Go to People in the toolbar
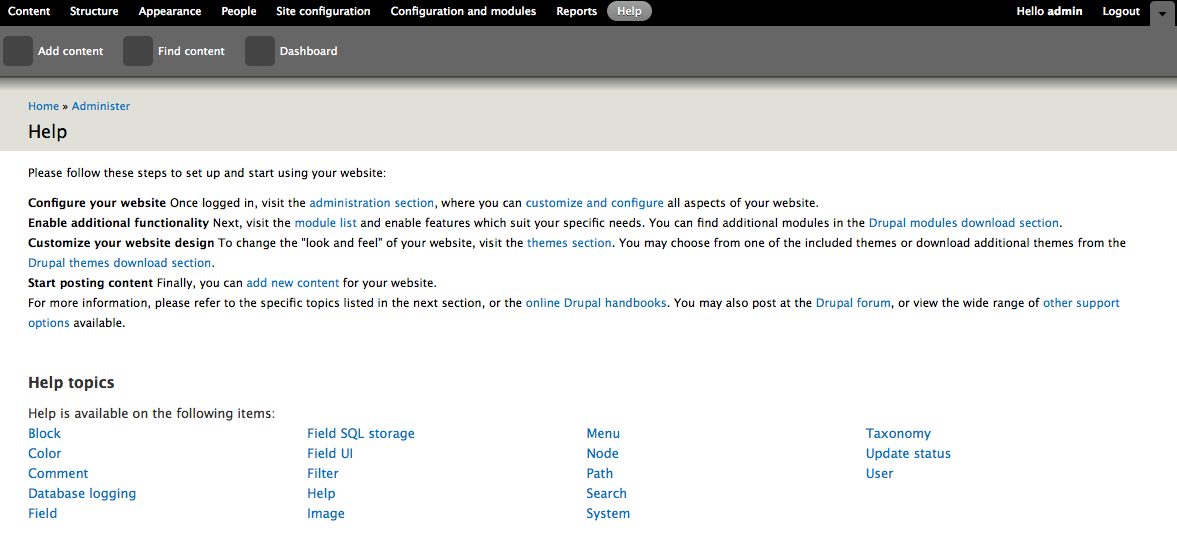 [239, 11]
